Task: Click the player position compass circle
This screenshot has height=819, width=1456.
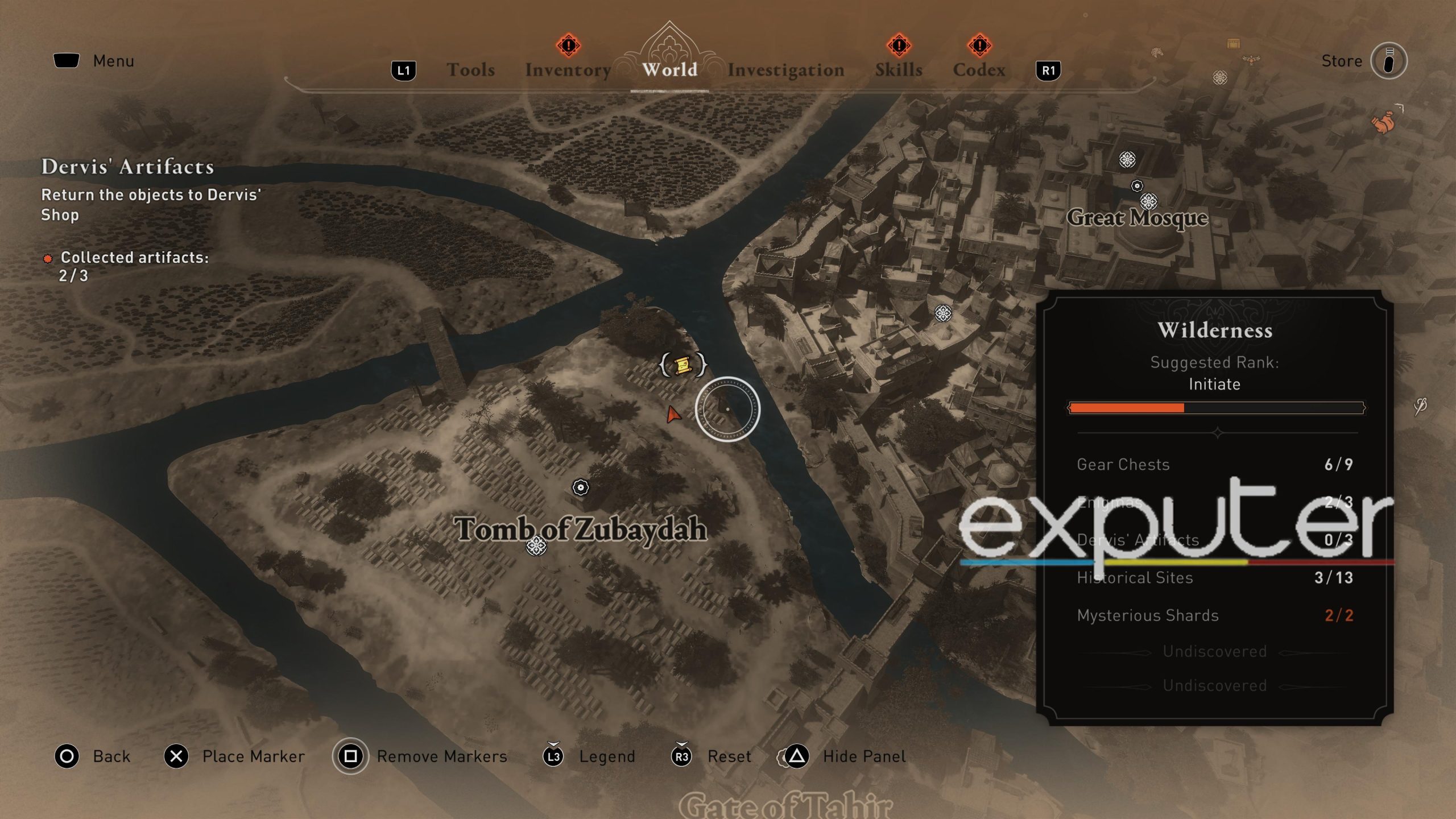Action: pos(727,409)
